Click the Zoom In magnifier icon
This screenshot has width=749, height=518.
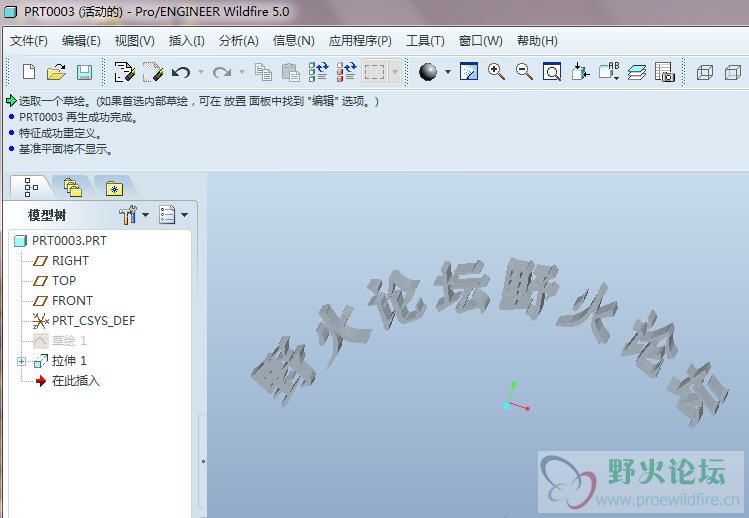(x=496, y=72)
